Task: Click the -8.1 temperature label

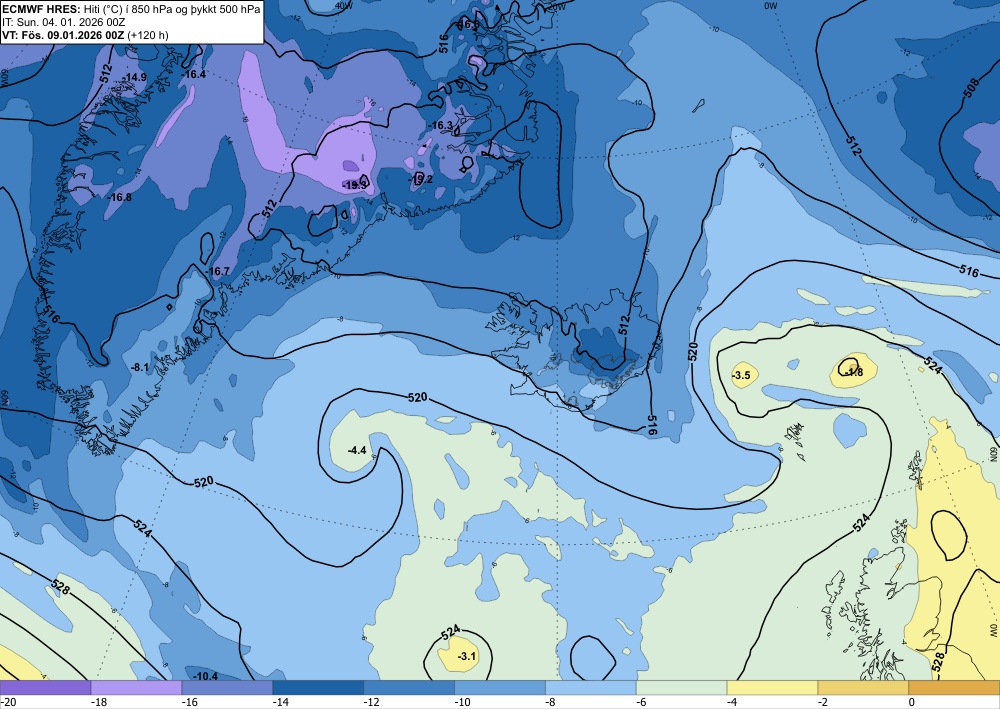Action: click(139, 367)
